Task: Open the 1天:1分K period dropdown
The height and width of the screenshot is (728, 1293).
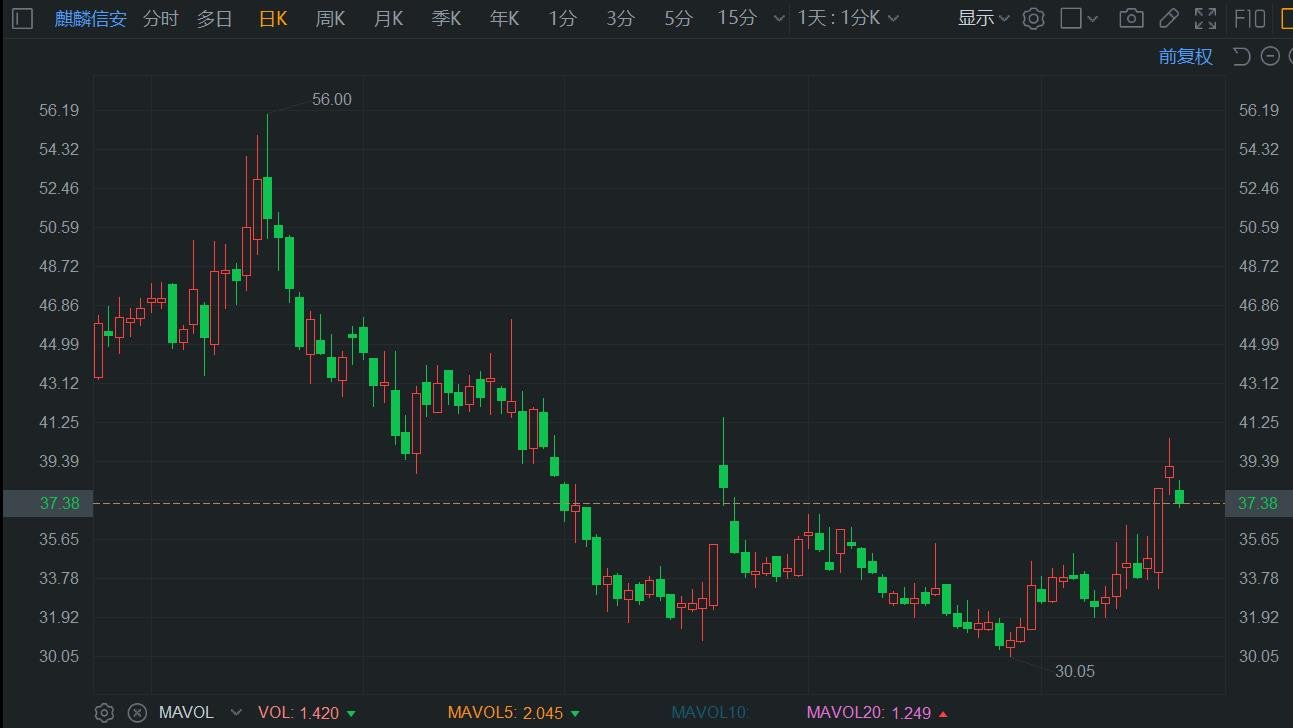Action: click(x=848, y=18)
